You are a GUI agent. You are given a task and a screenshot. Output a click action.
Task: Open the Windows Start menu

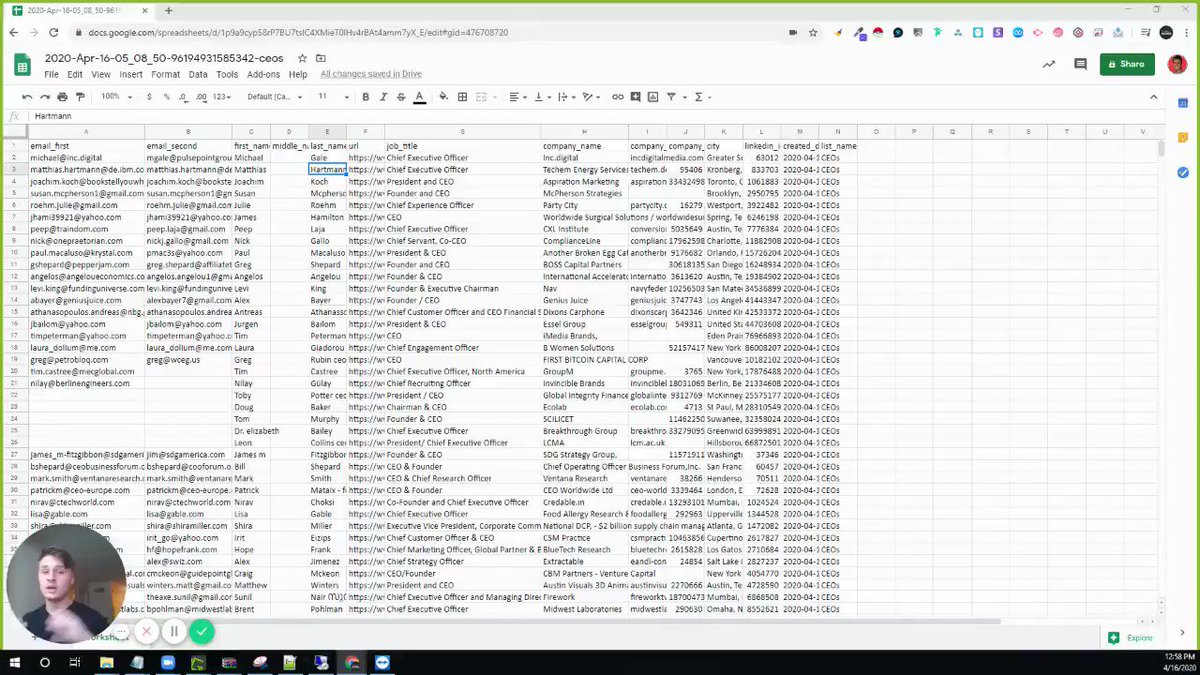pos(14,662)
